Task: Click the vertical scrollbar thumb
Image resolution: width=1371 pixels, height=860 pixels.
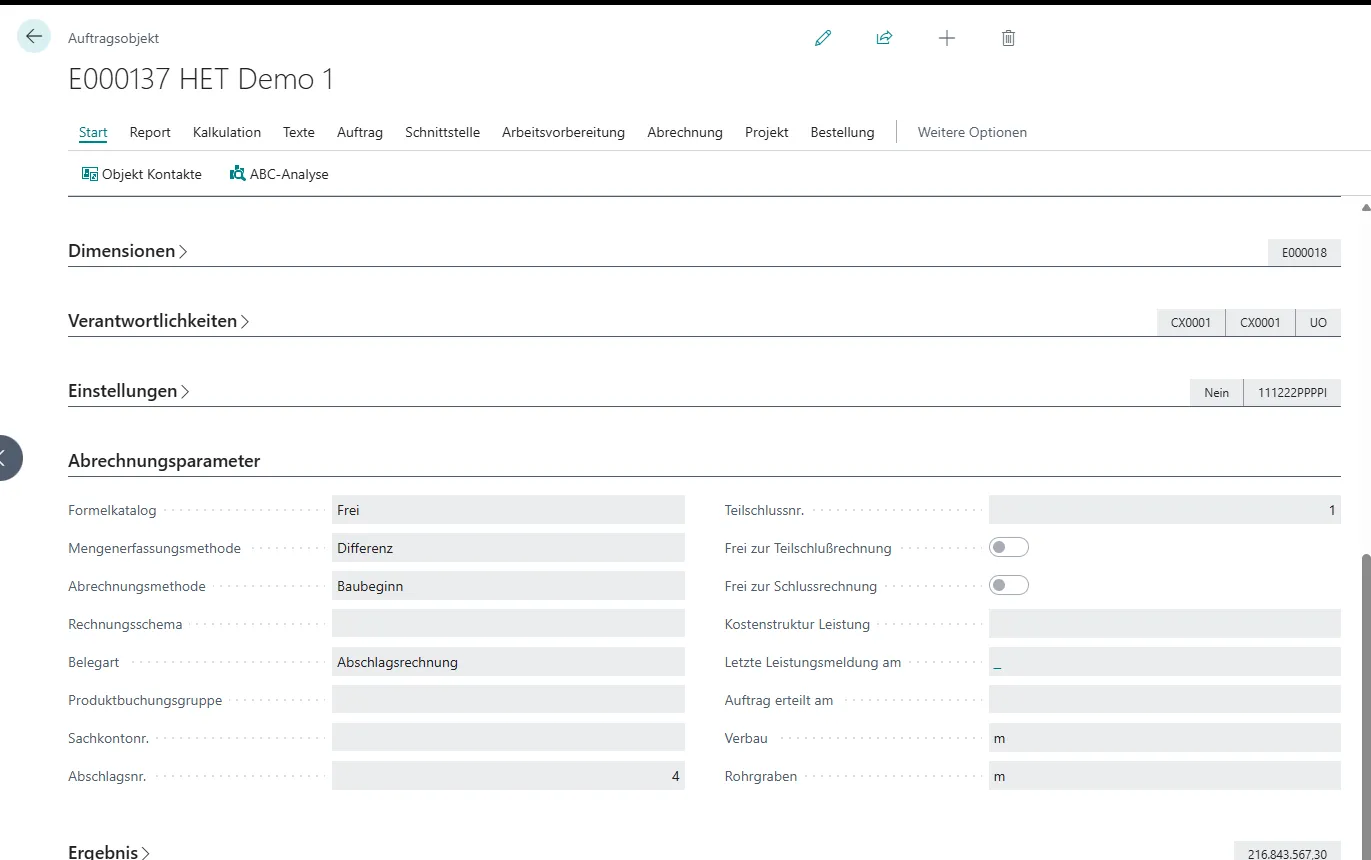Action: 1365,700
